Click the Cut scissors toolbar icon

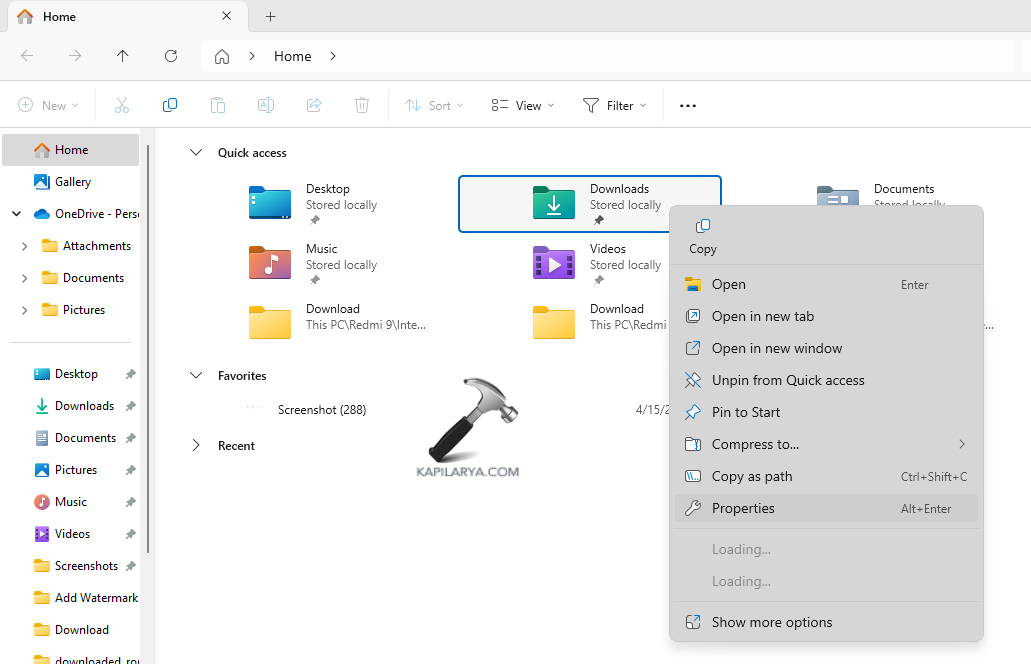click(x=122, y=105)
